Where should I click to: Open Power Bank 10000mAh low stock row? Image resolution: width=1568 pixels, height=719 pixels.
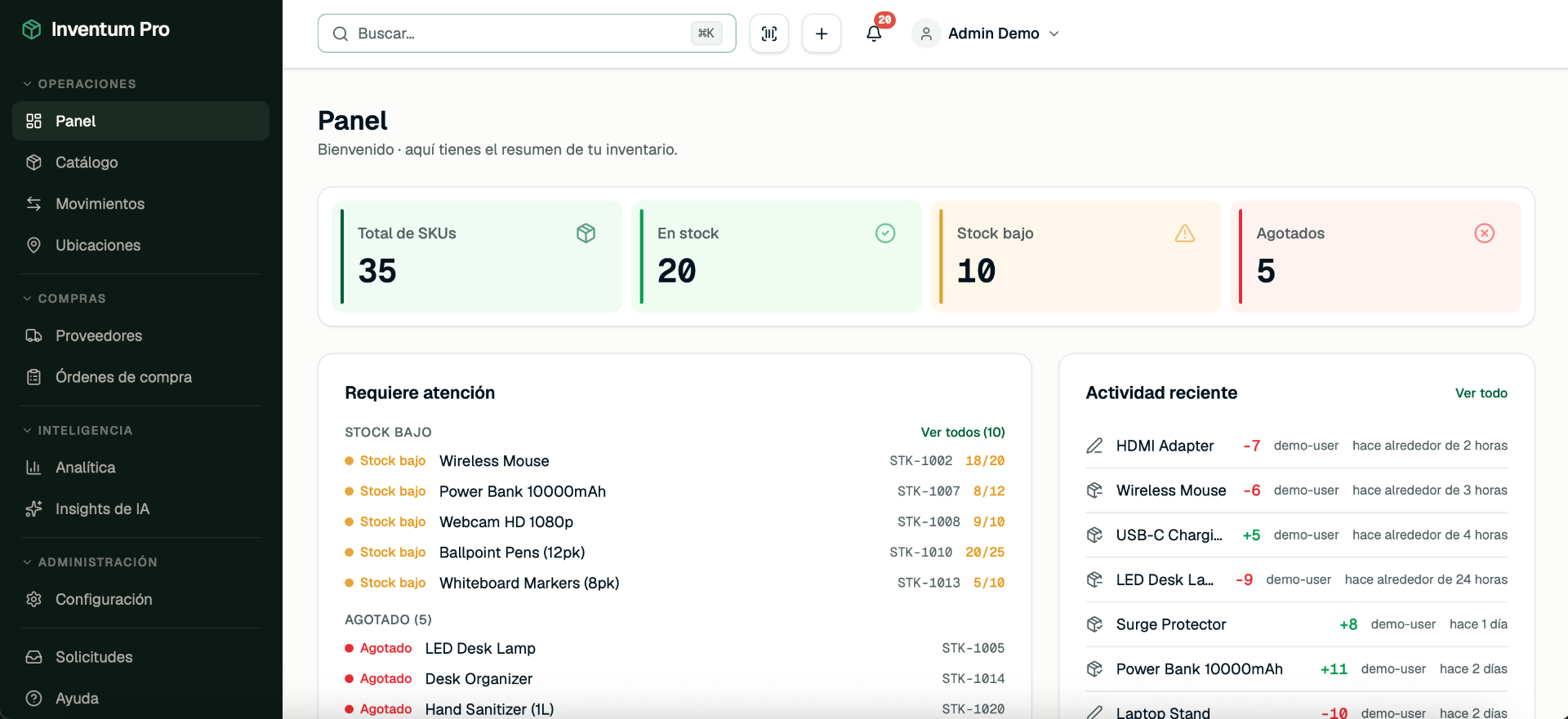pos(675,491)
